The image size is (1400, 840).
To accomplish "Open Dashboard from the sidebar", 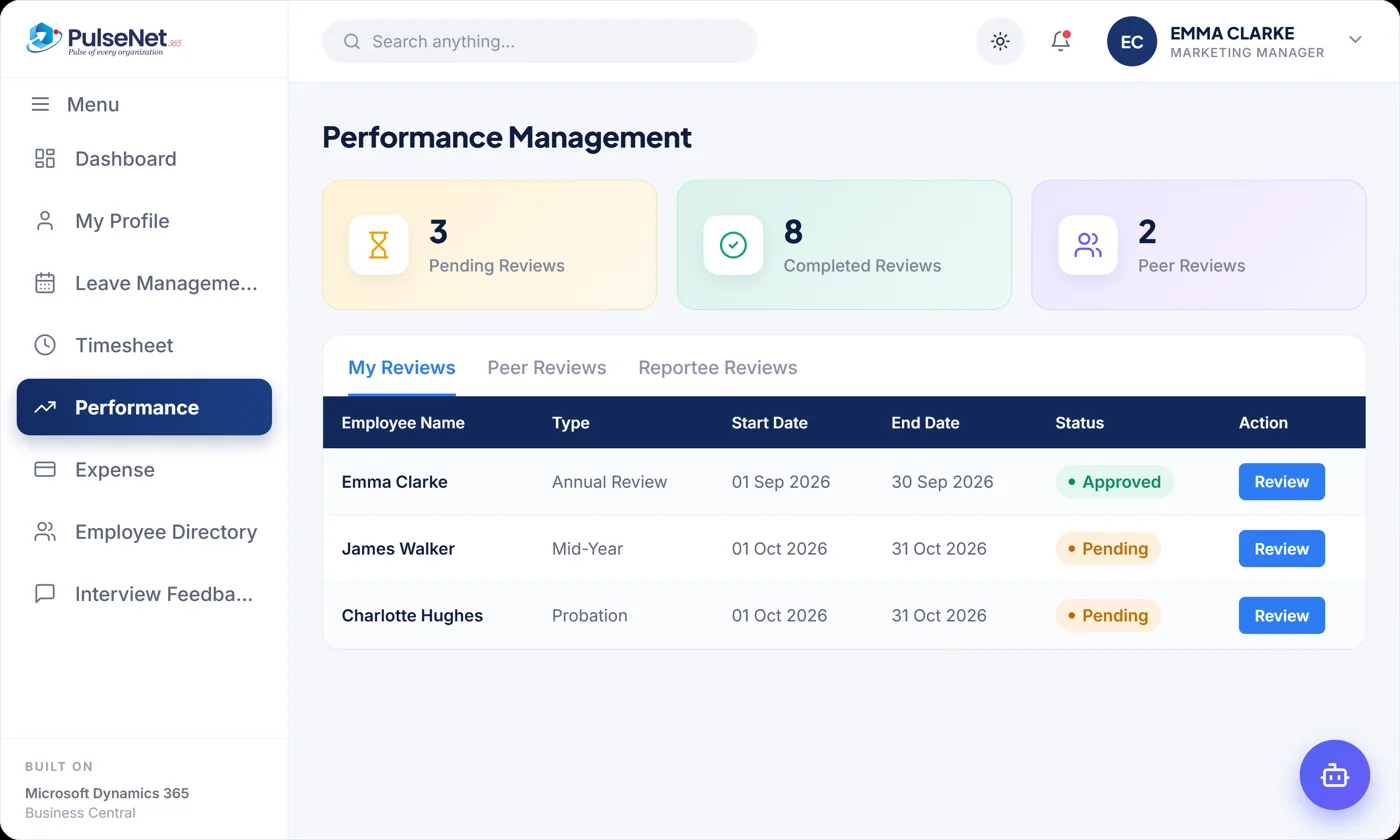I will click(x=144, y=158).
